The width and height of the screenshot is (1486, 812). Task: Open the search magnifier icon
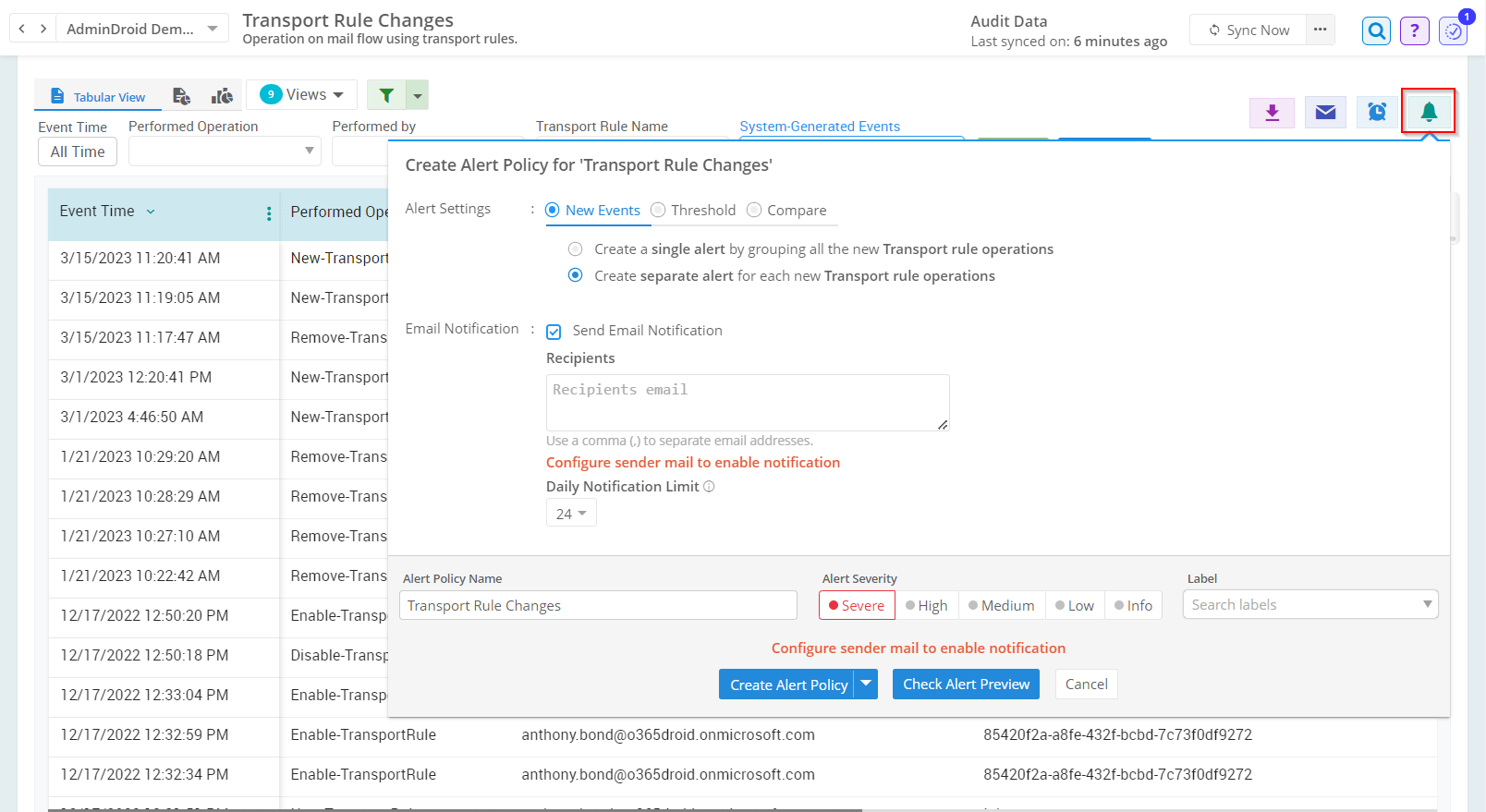1376,30
